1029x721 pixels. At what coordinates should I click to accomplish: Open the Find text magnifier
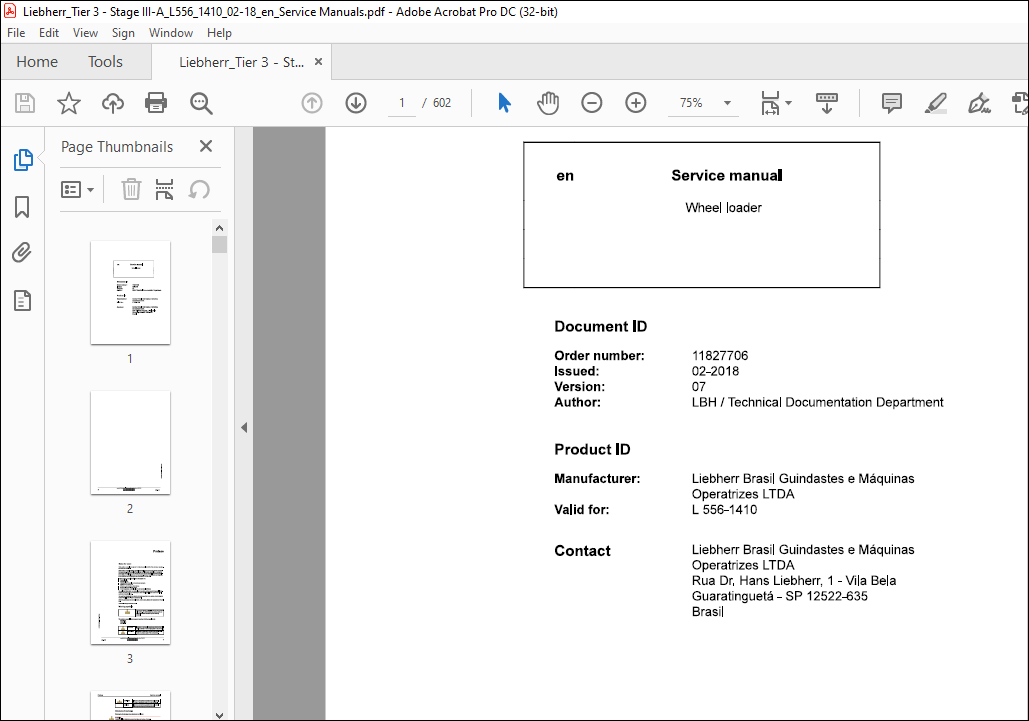click(201, 103)
